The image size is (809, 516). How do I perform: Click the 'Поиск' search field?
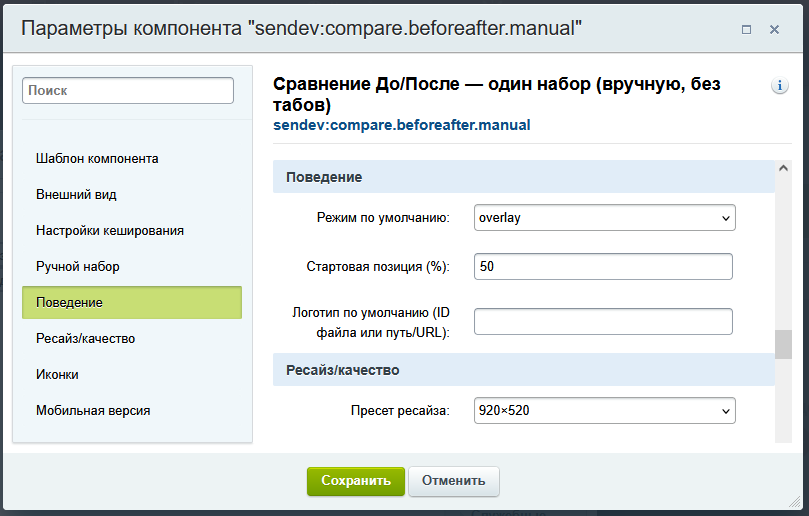pyautogui.click(x=128, y=90)
